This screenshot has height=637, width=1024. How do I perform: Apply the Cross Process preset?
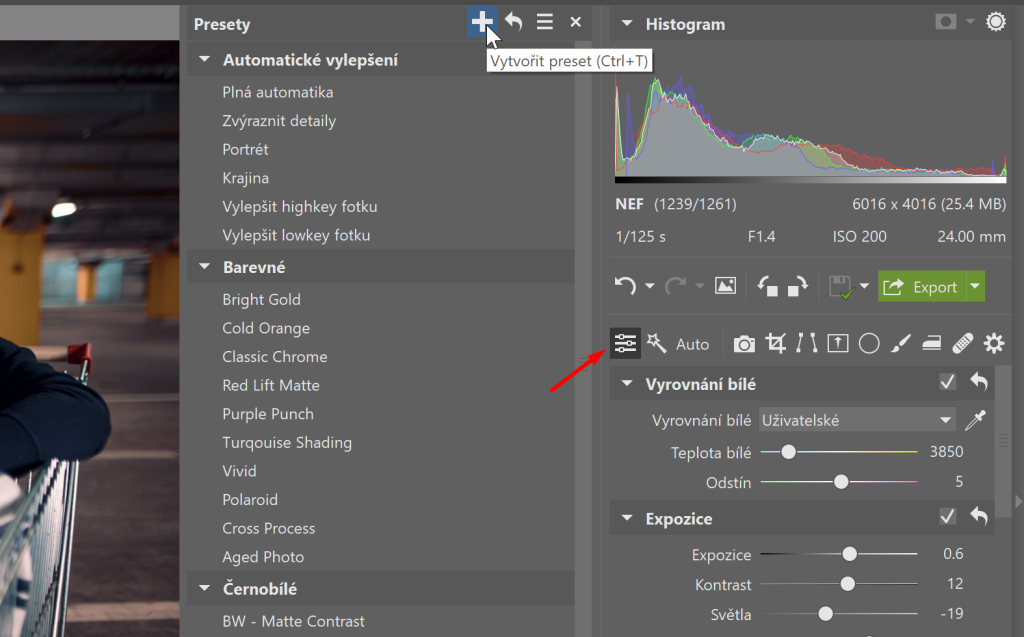pos(268,528)
